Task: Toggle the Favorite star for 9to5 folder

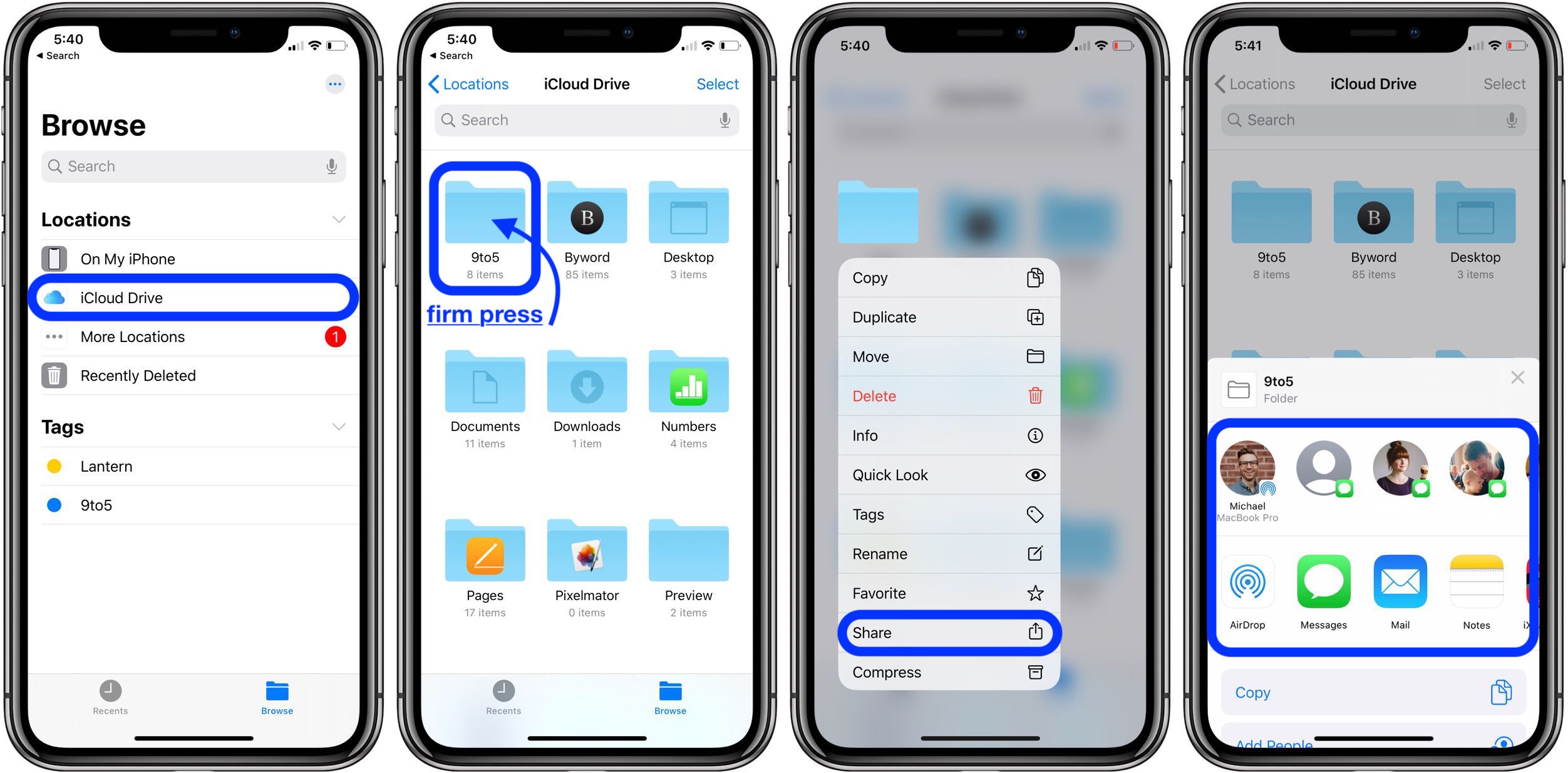Action: pos(942,590)
